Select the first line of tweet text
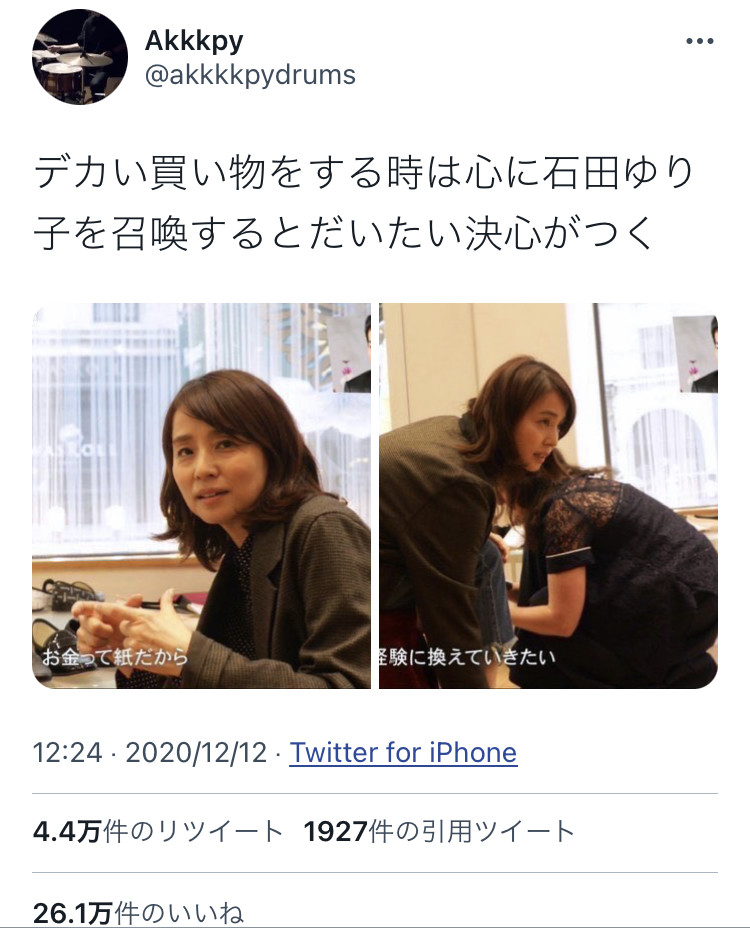750x928 pixels. click(x=364, y=173)
